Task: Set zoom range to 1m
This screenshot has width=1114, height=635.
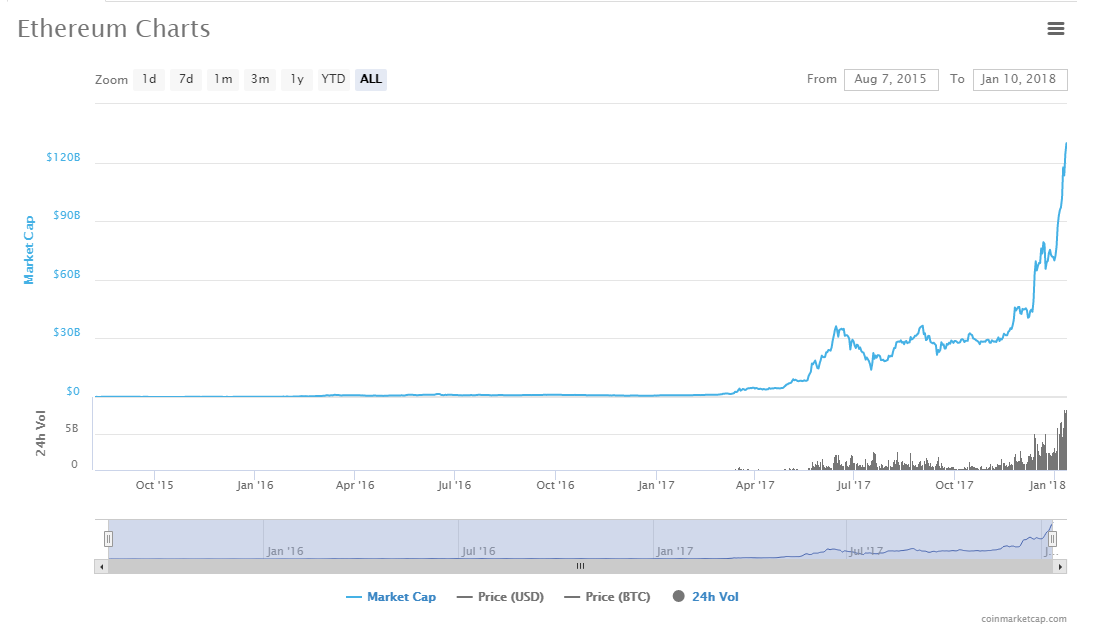Action: pyautogui.click(x=223, y=80)
